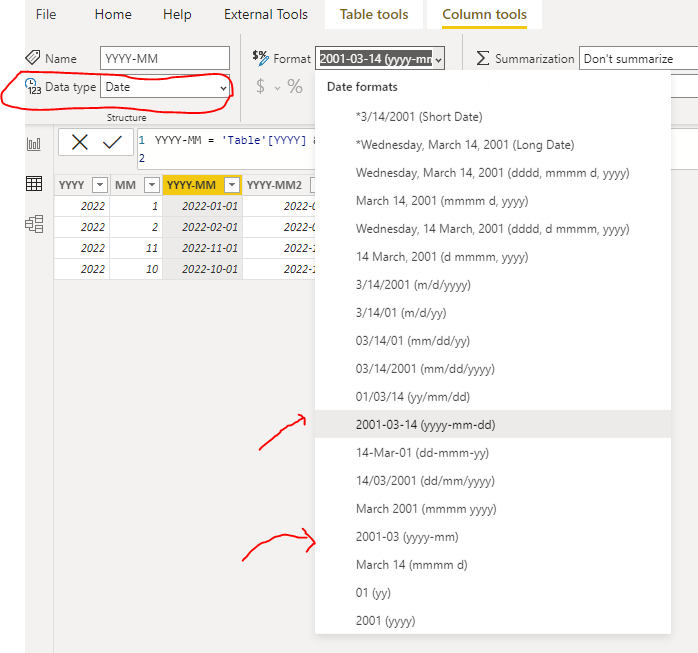The height and width of the screenshot is (653, 698).
Task: Select the MM column header
Action: tap(125, 185)
